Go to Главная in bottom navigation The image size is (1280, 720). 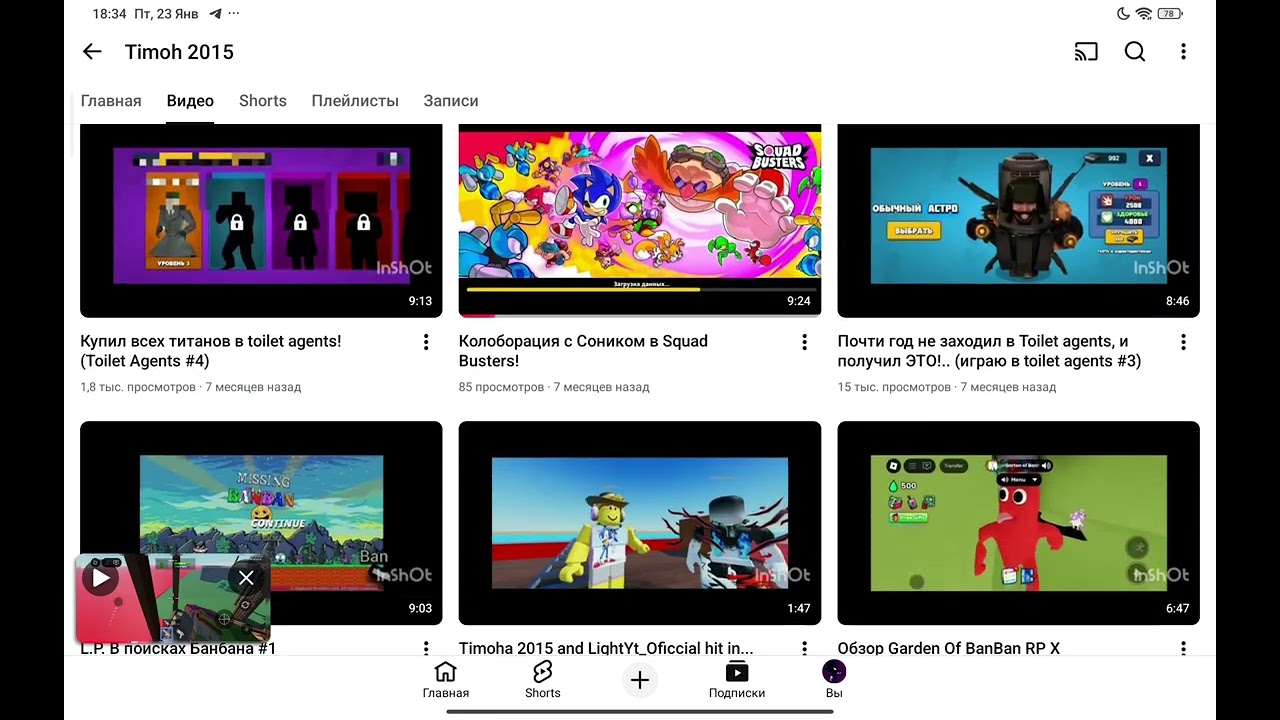coord(446,680)
